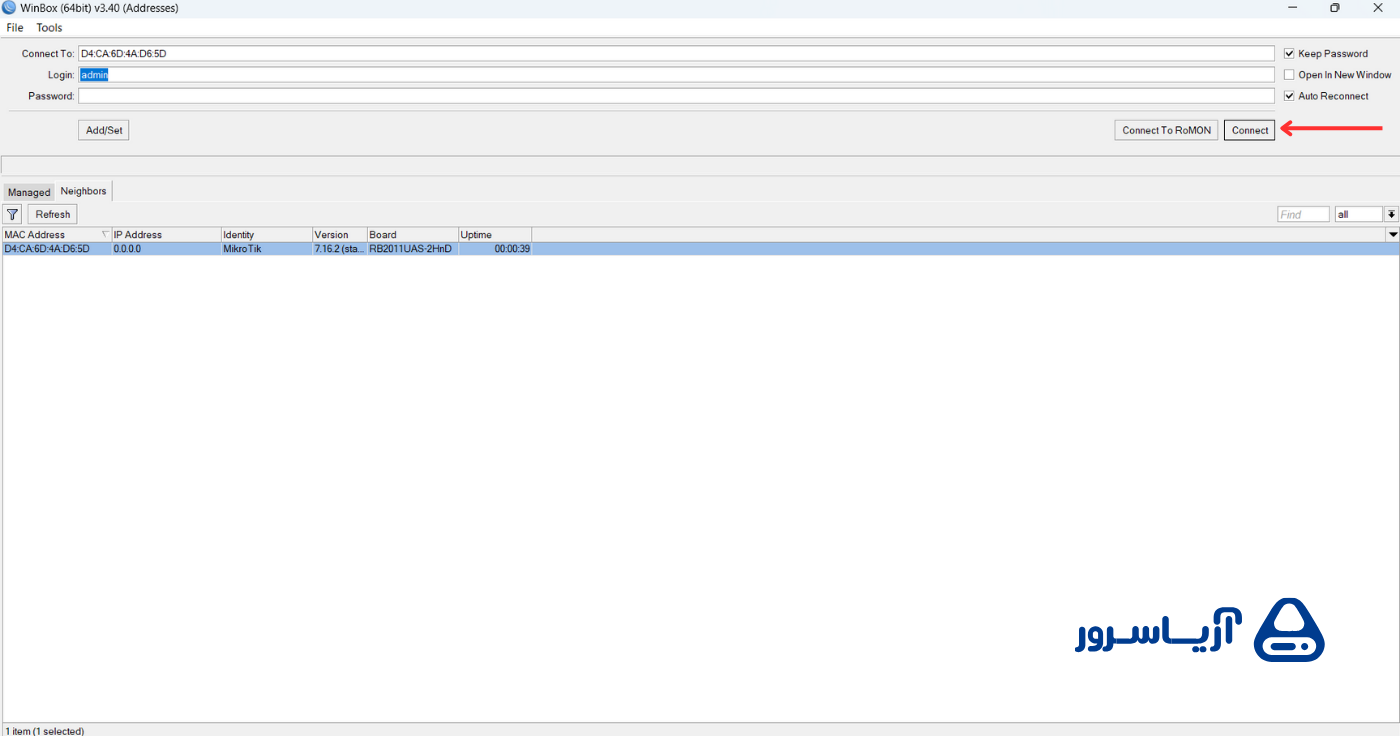Click the 7.16.2 version cell

point(340,249)
